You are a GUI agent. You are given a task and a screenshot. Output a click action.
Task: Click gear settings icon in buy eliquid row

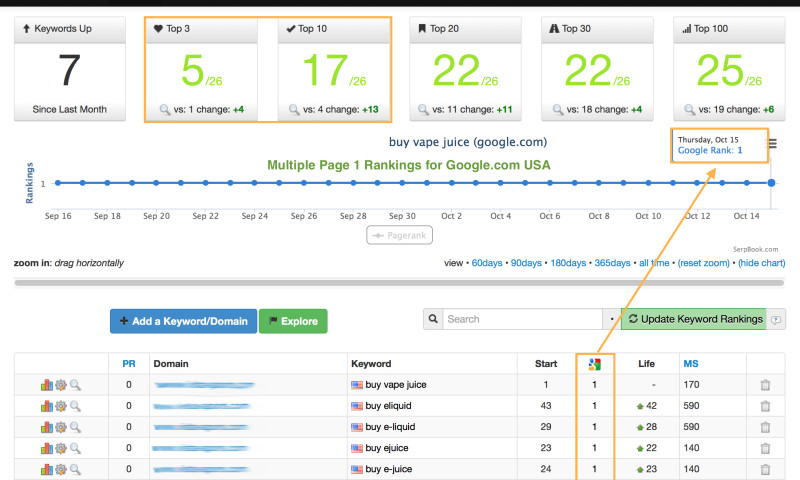pos(61,406)
